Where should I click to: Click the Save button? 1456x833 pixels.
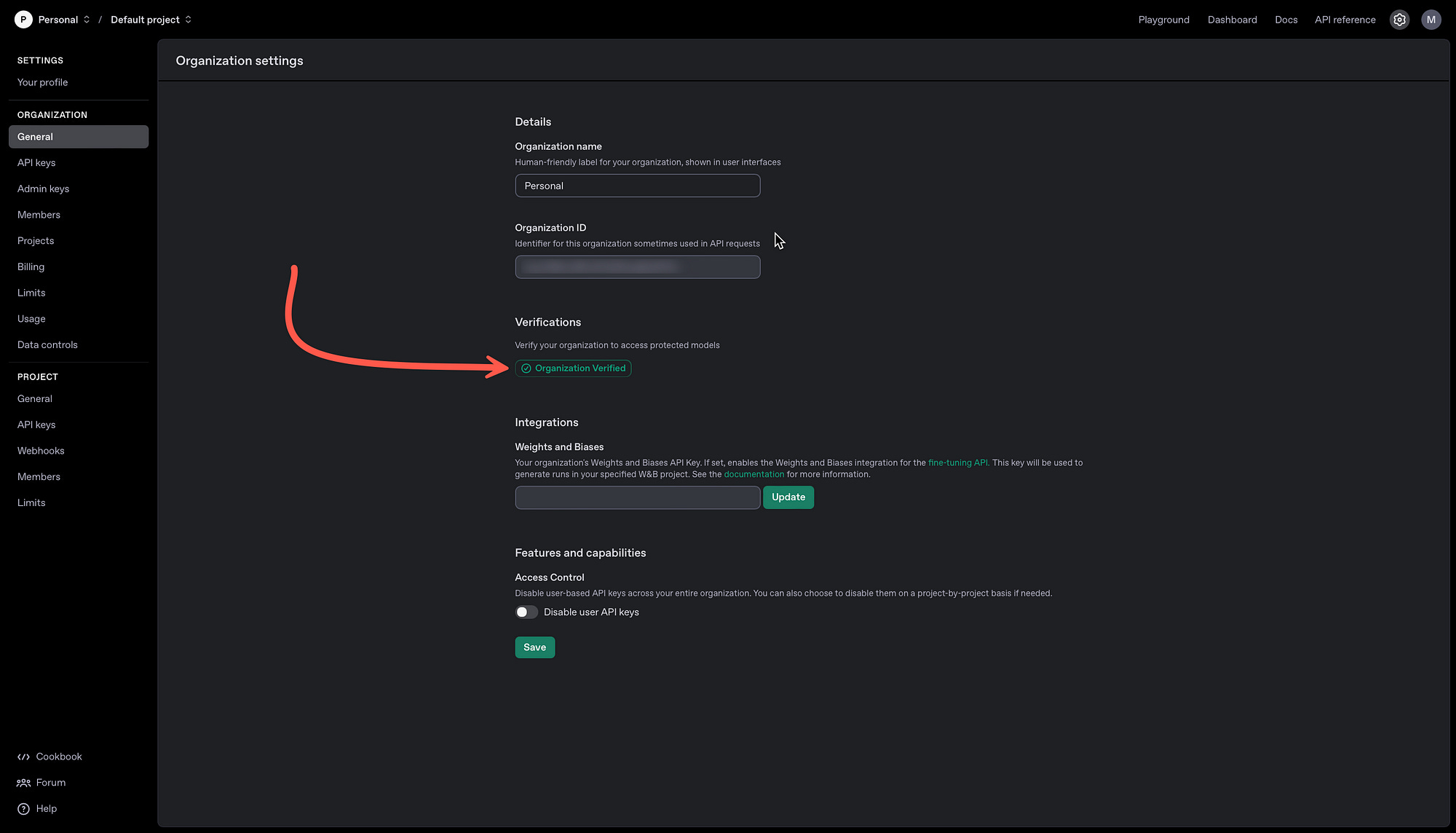[x=534, y=647]
